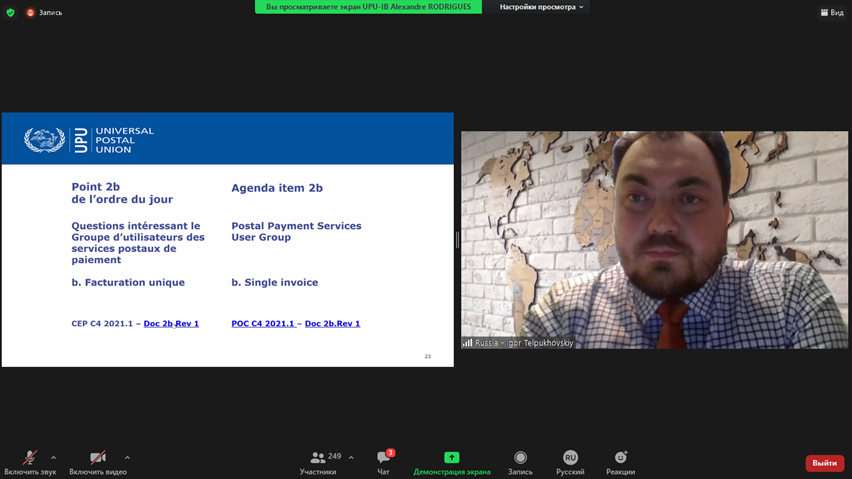Screen dimensions: 852x479
Task: Click the red 'Выйти' leave button
Action: click(824, 463)
